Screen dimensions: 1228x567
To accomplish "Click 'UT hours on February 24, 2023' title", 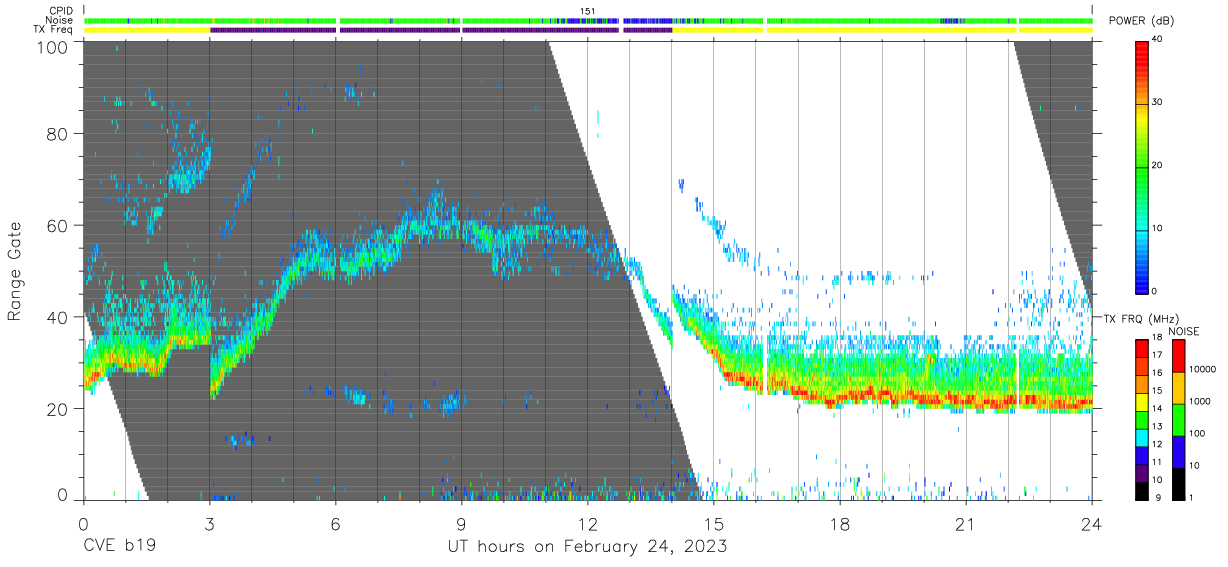I will pos(587,547).
